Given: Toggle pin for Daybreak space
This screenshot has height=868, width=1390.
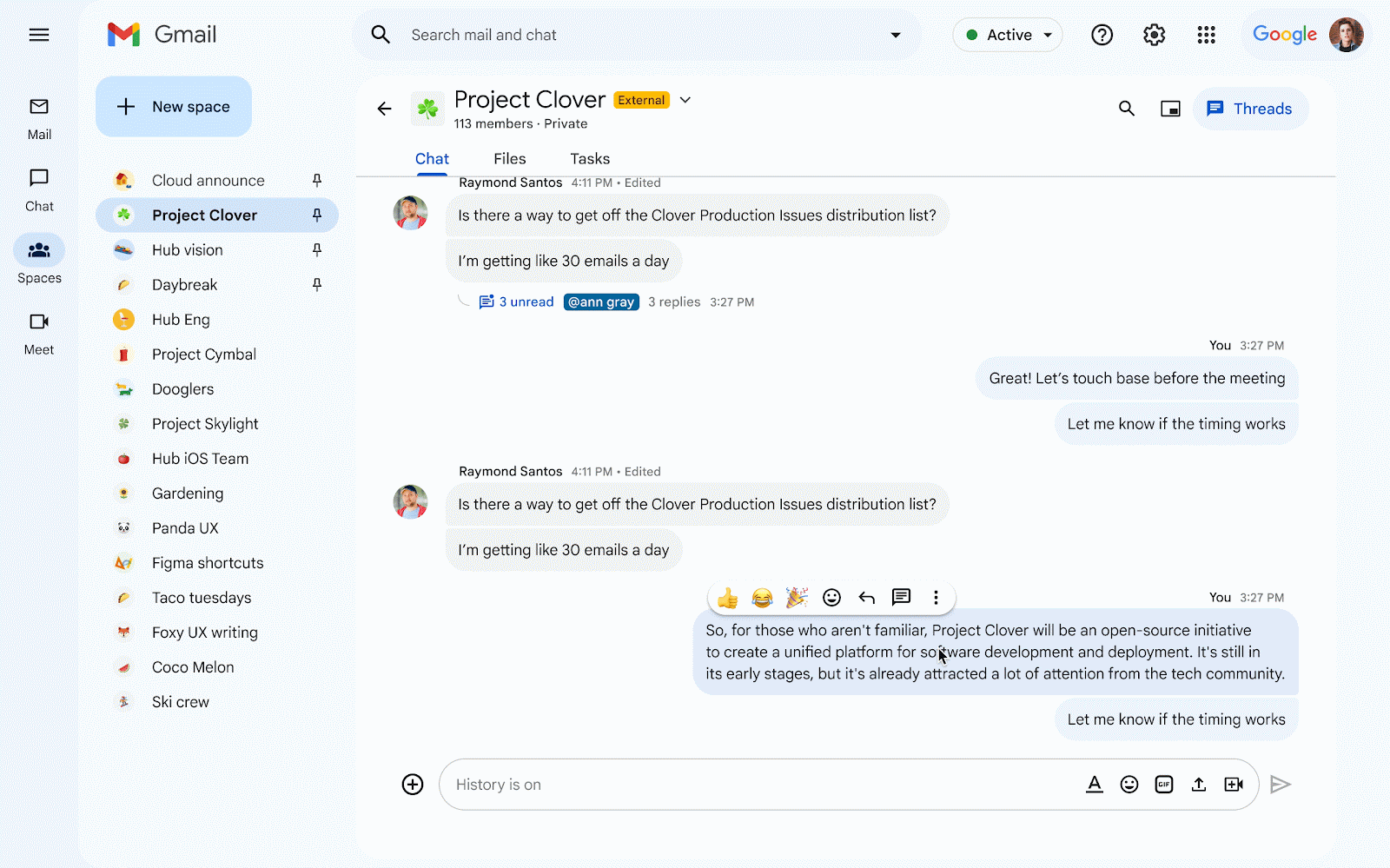Looking at the screenshot, I should pos(317,285).
